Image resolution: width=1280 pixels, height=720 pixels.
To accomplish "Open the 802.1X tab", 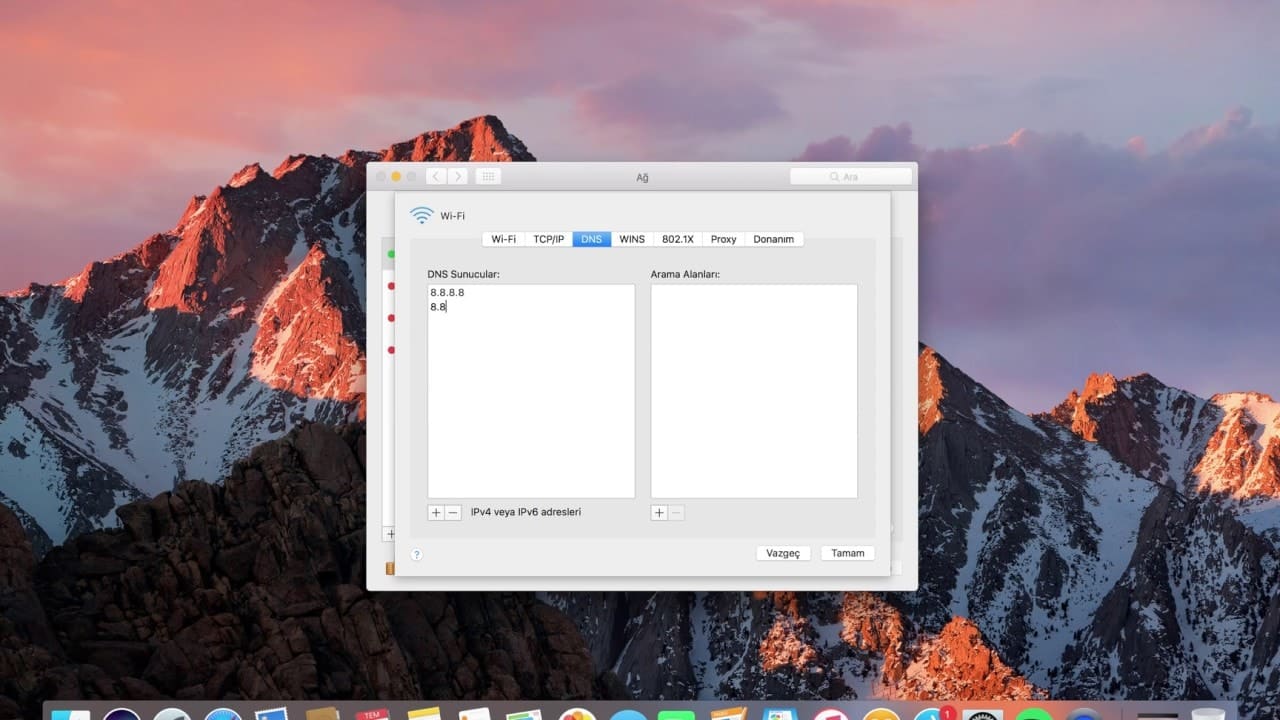I will 677,239.
